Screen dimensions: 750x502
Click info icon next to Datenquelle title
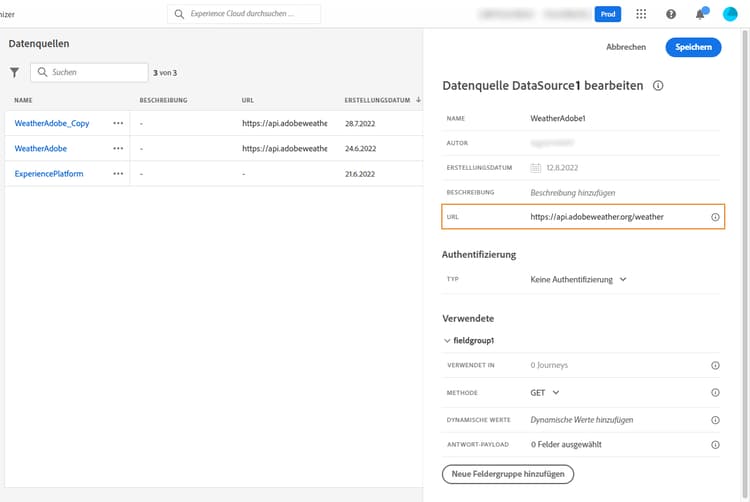(x=658, y=87)
